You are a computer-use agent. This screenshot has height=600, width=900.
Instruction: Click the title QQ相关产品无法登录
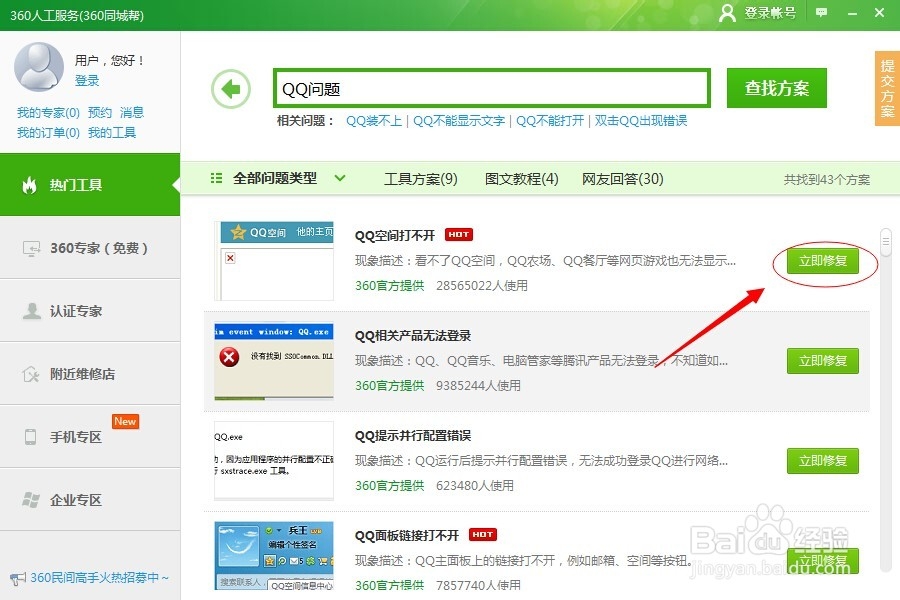point(413,335)
